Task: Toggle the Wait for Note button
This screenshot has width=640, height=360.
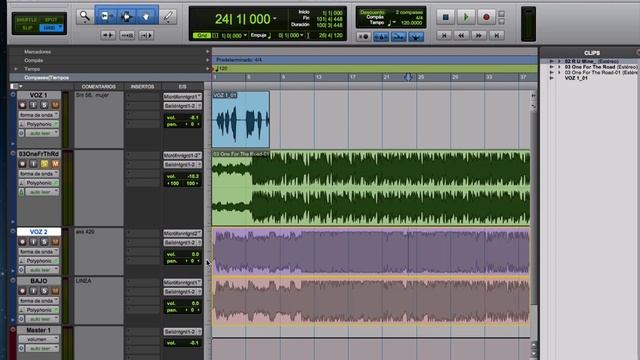Action: pyautogui.click(x=363, y=37)
